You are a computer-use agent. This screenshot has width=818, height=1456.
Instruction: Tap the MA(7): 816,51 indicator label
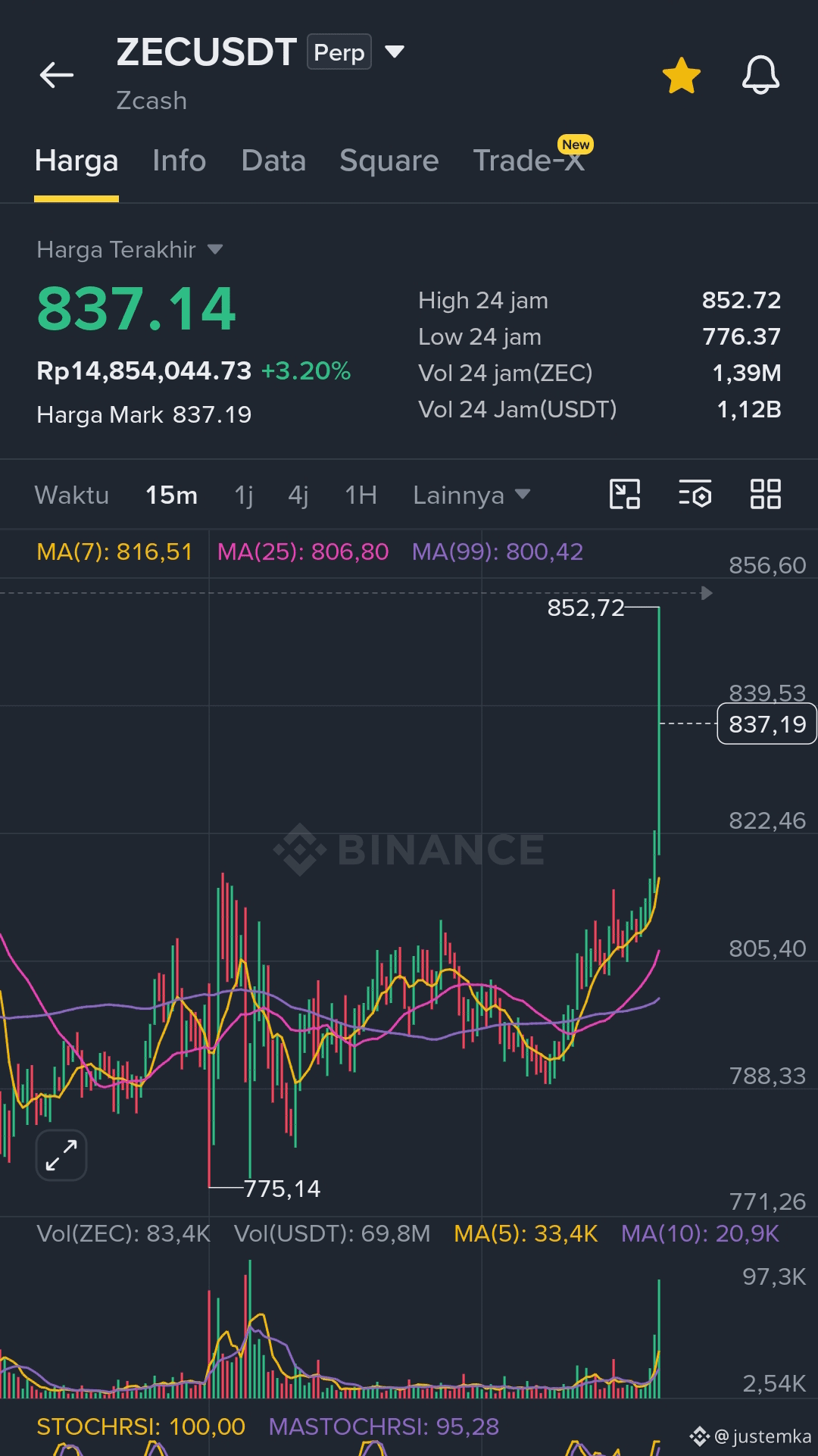point(115,551)
